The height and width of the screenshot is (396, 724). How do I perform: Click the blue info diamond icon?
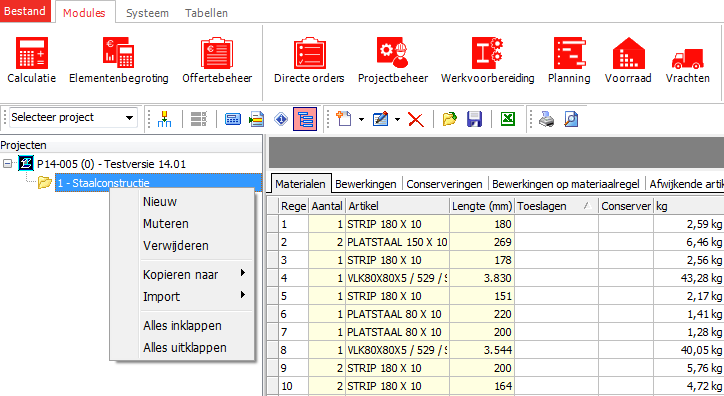click(x=281, y=119)
